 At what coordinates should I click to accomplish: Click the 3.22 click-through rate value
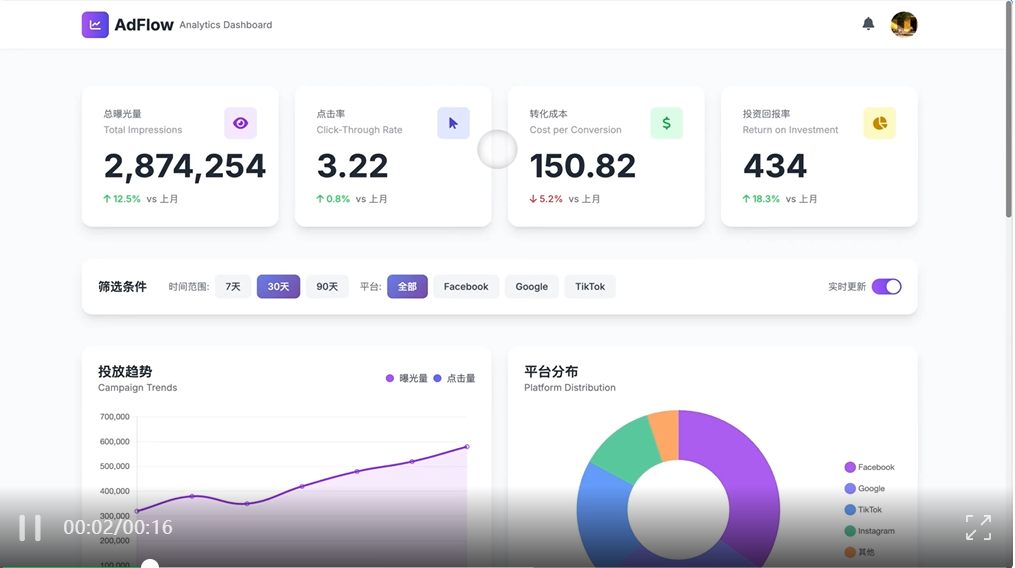click(352, 166)
